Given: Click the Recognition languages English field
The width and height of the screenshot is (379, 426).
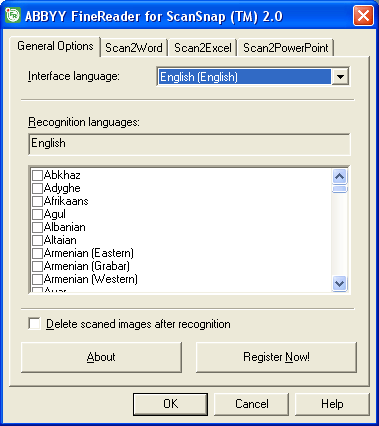Looking at the screenshot, I should point(189,144).
